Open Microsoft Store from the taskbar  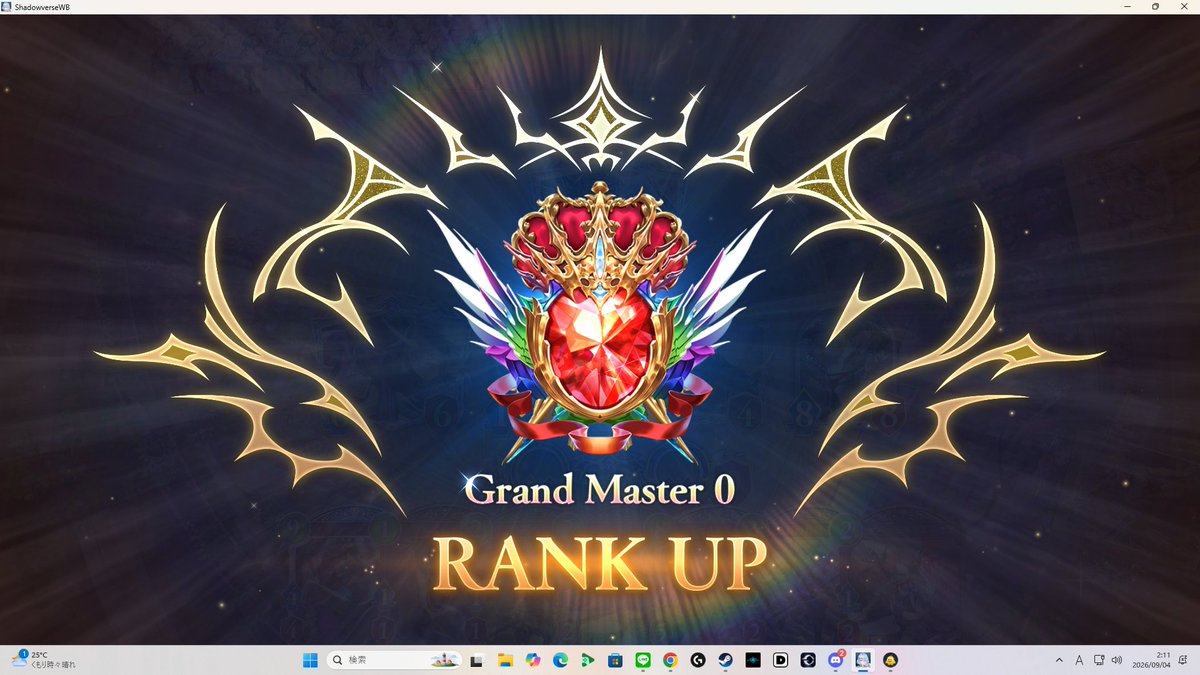tap(615, 660)
